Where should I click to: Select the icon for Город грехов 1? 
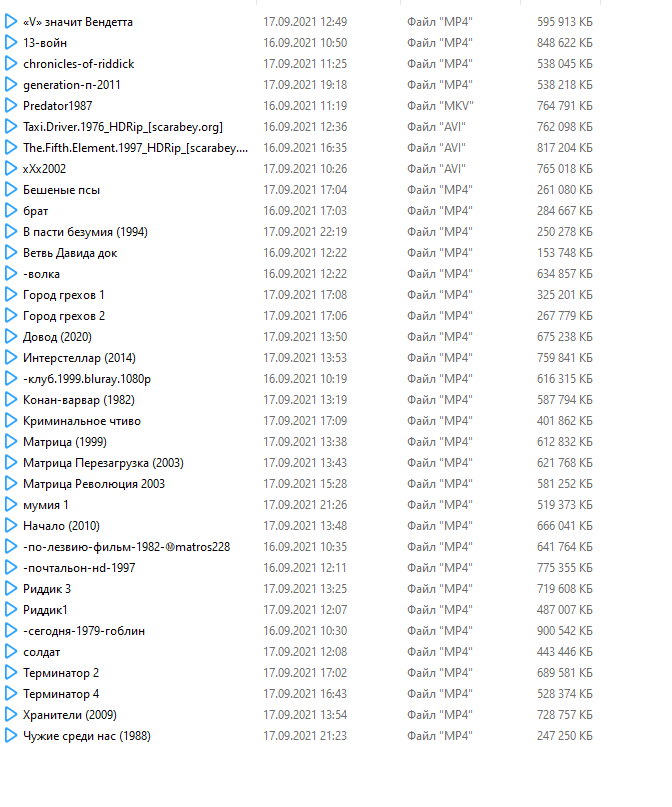pos(11,294)
